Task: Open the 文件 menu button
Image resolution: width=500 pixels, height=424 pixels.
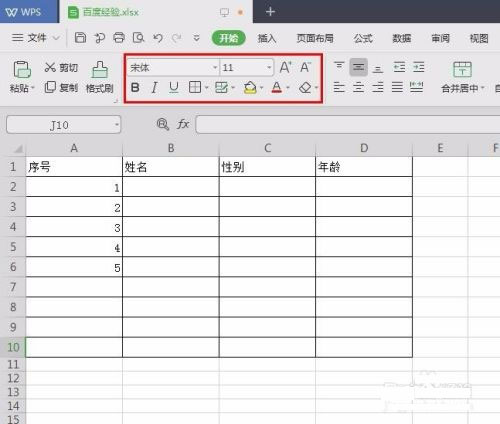Action: click(x=35, y=38)
